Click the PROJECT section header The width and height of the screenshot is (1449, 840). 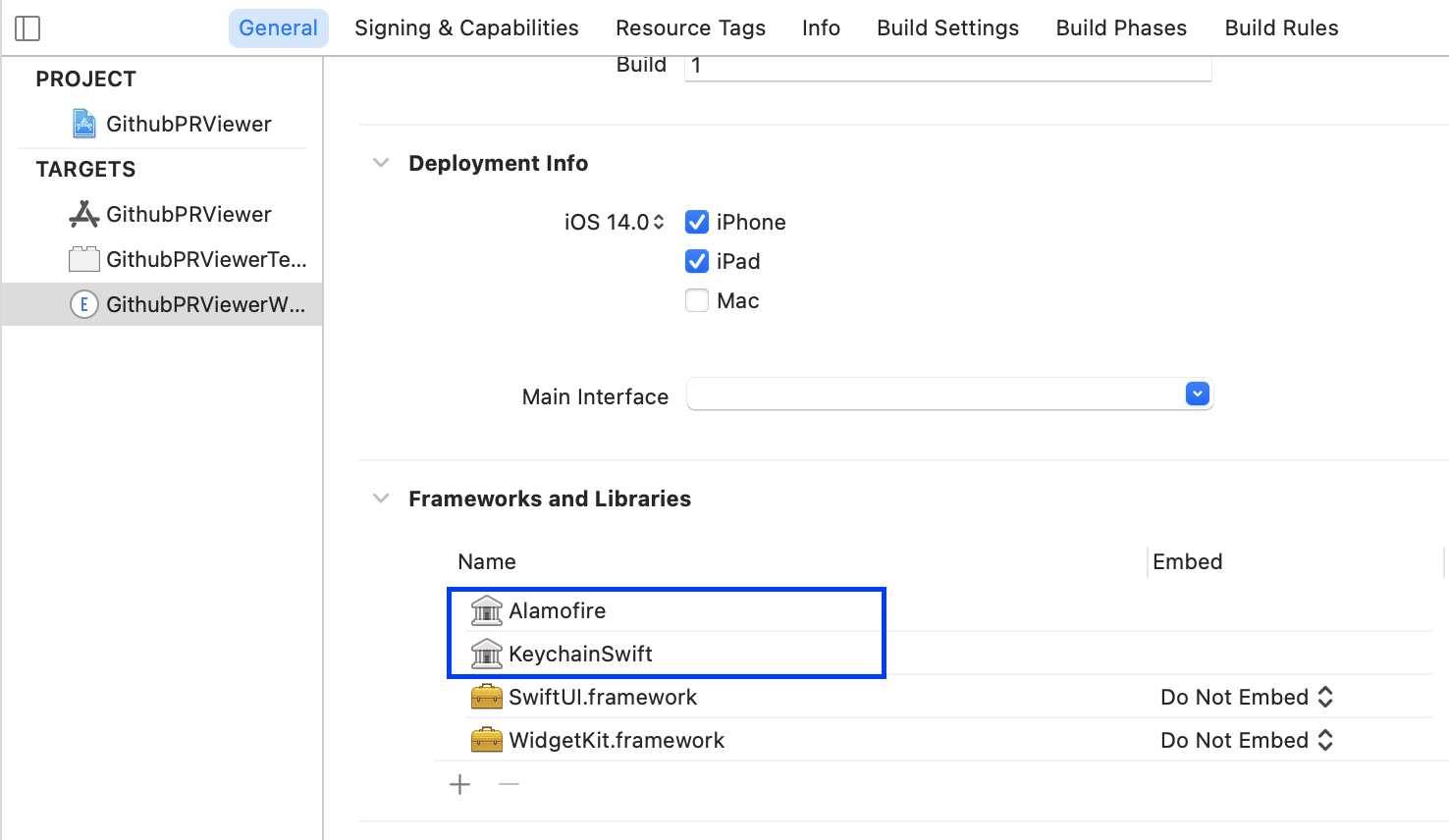point(86,79)
